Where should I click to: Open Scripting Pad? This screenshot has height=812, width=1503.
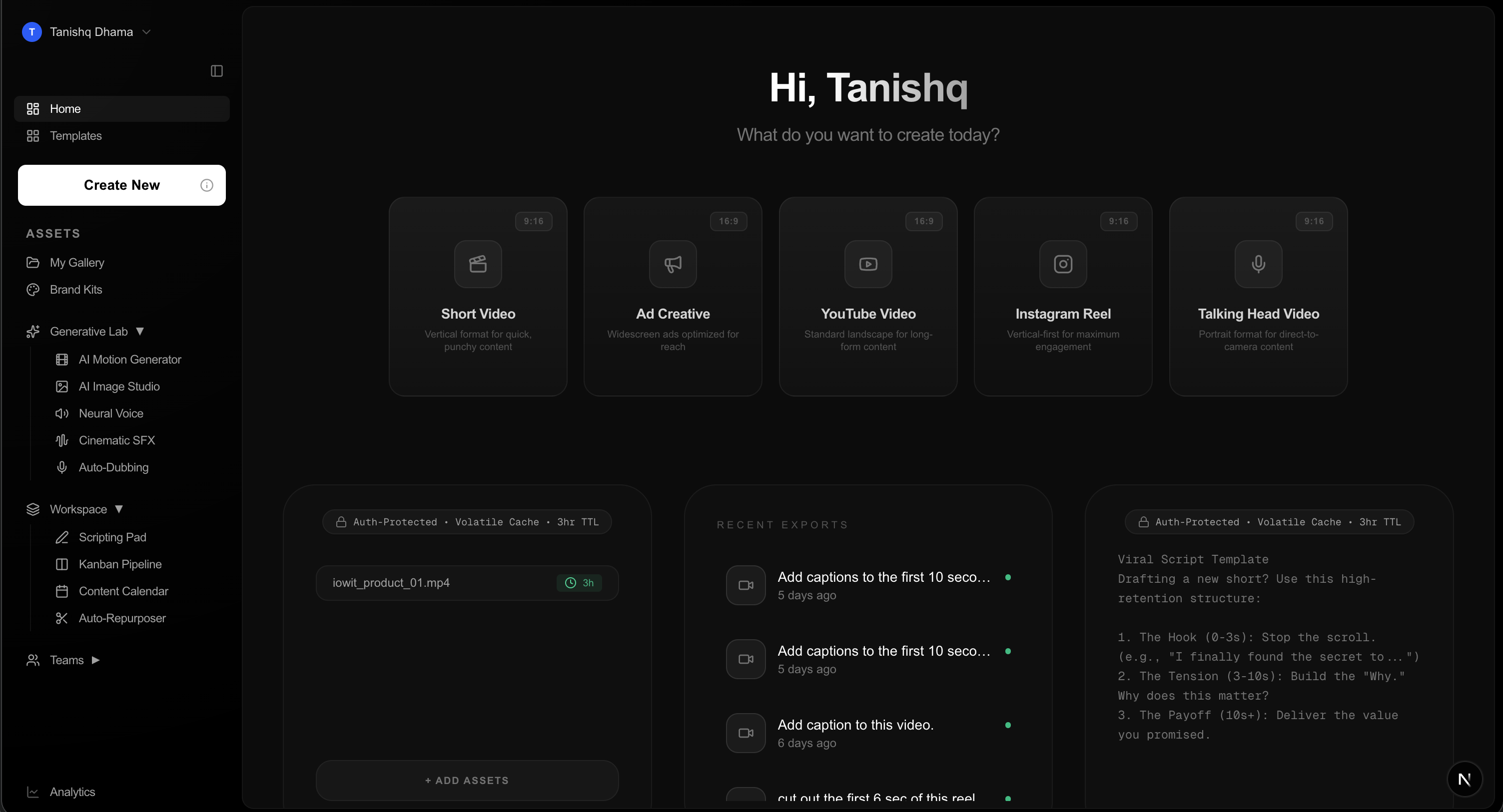coord(112,537)
